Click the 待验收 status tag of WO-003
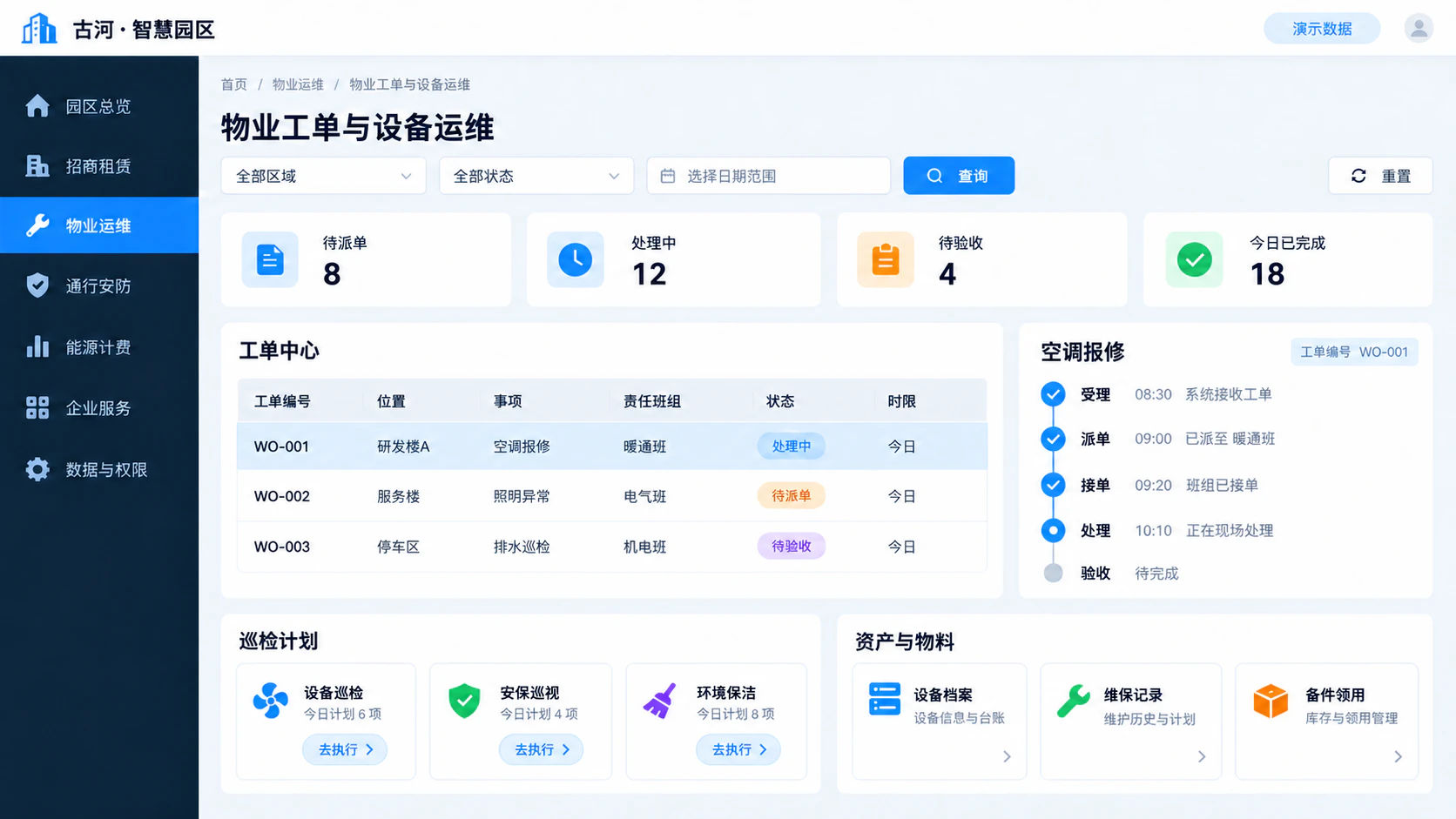1456x819 pixels. point(791,546)
